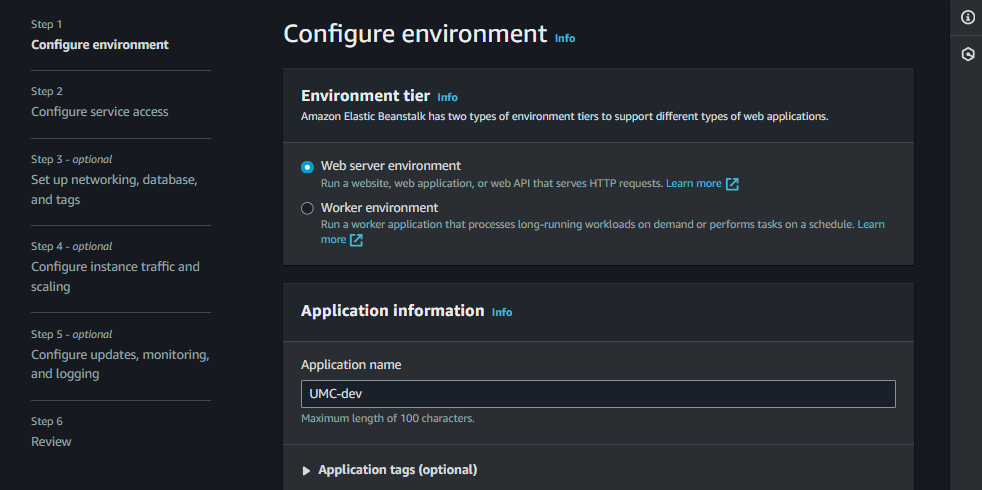Select Step 1 Configure environment
The width and height of the screenshot is (982, 490).
click(100, 44)
